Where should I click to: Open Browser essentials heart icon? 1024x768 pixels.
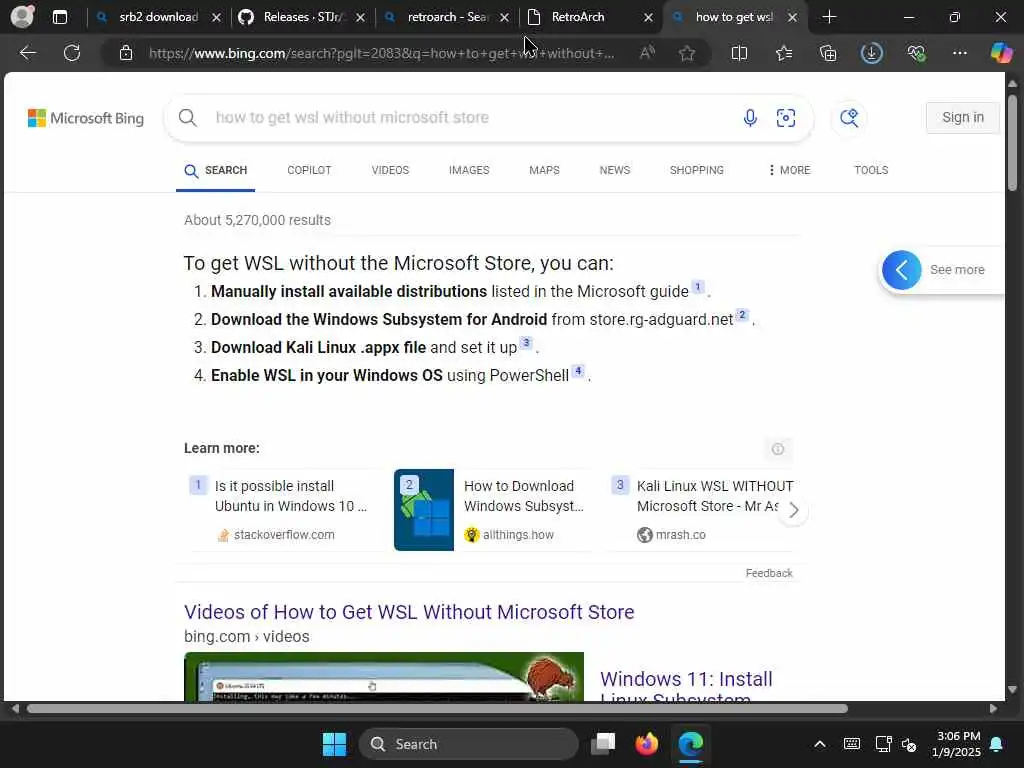916,53
